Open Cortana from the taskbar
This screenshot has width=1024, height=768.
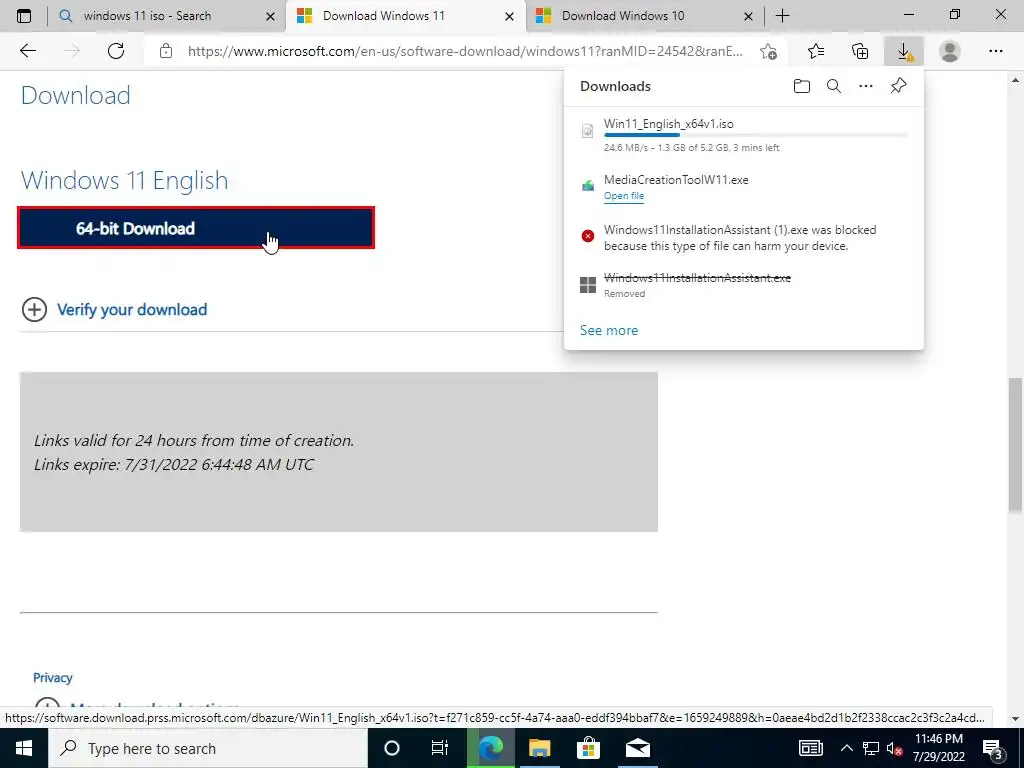point(392,748)
